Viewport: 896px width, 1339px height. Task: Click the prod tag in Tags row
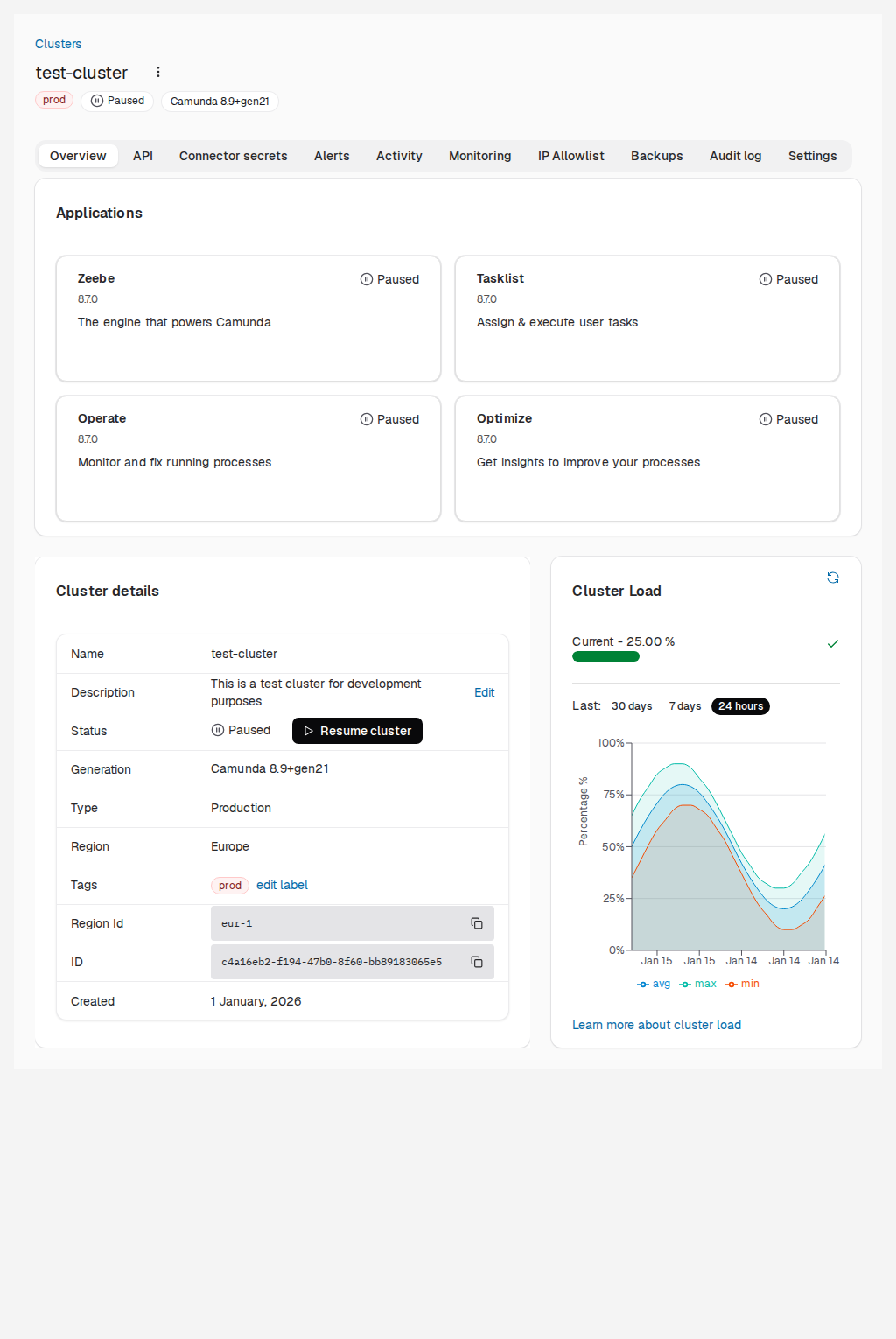tap(230, 886)
